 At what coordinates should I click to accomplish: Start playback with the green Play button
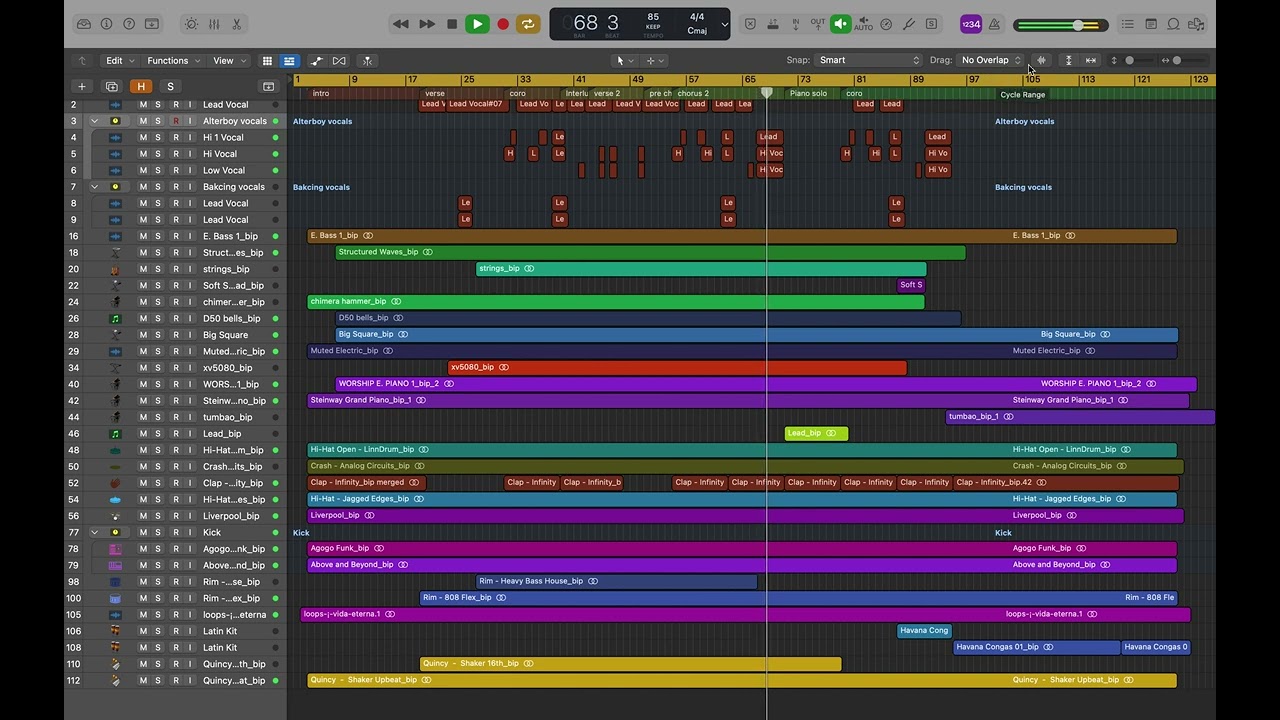pyautogui.click(x=477, y=24)
